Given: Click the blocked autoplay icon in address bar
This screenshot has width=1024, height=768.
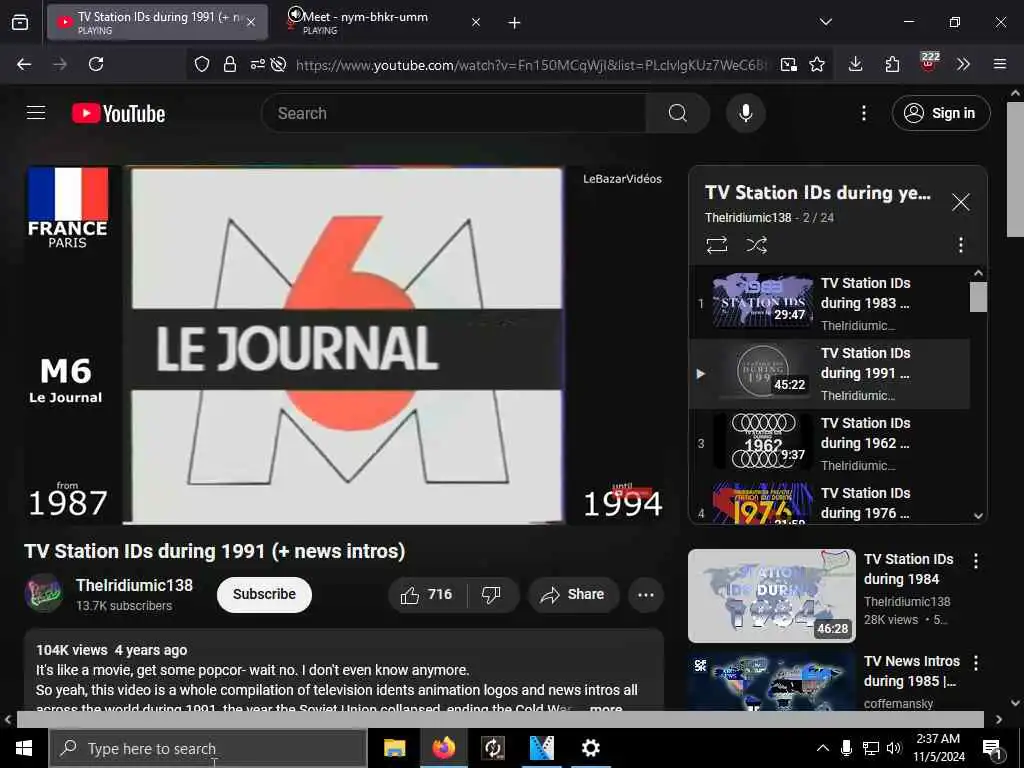Looking at the screenshot, I should tap(279, 64).
